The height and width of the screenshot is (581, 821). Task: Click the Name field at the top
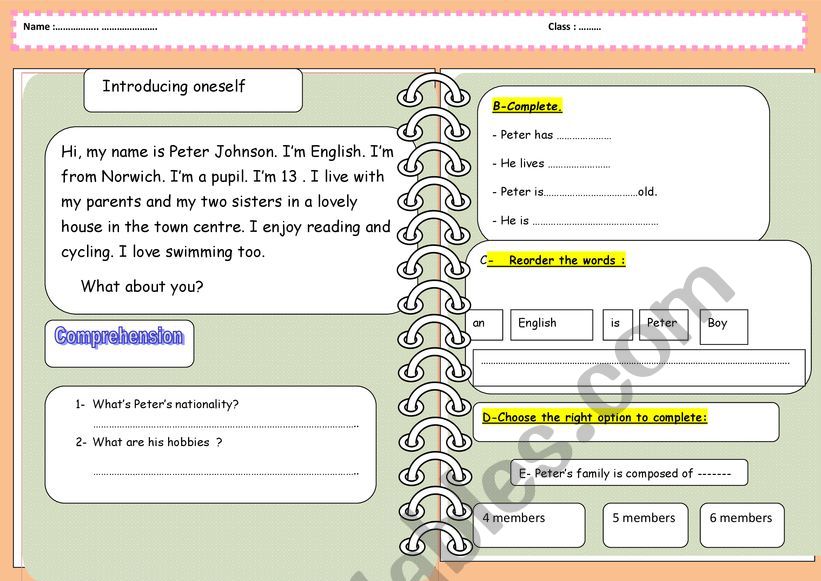tap(100, 27)
